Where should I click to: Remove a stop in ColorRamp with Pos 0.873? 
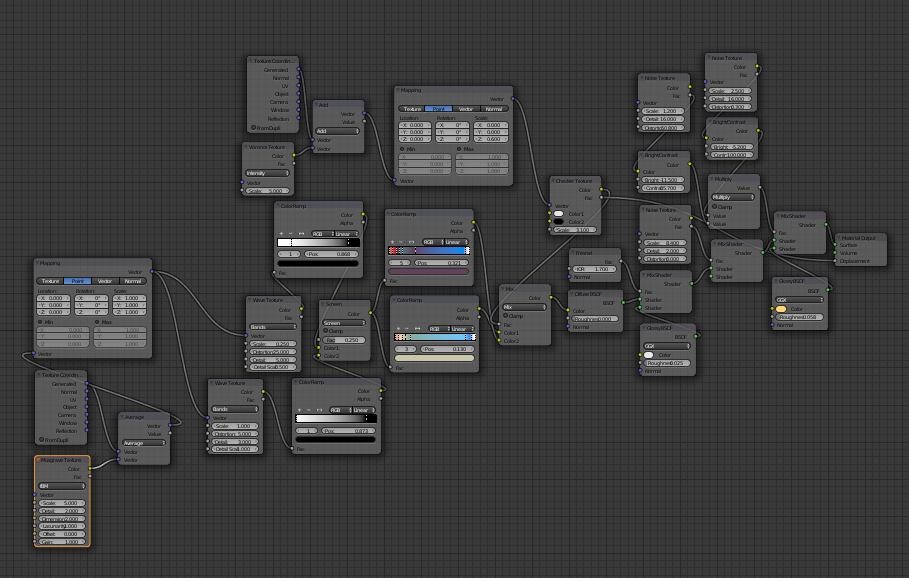309,410
